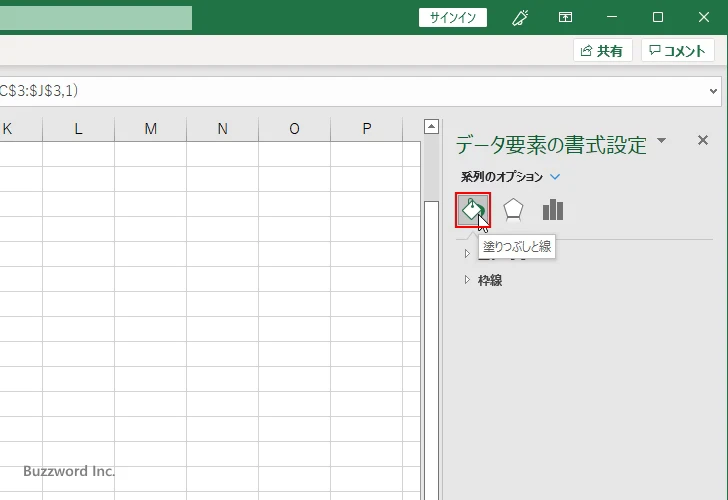Click the pen and sparkle icon in title bar
Viewport: 728px width, 500px height.
pyautogui.click(x=520, y=18)
